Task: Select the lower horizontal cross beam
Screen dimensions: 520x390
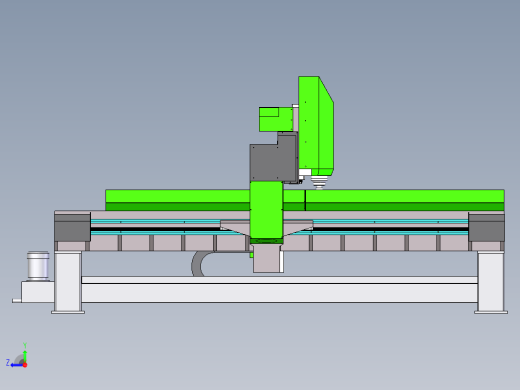Action: [x=279, y=289]
